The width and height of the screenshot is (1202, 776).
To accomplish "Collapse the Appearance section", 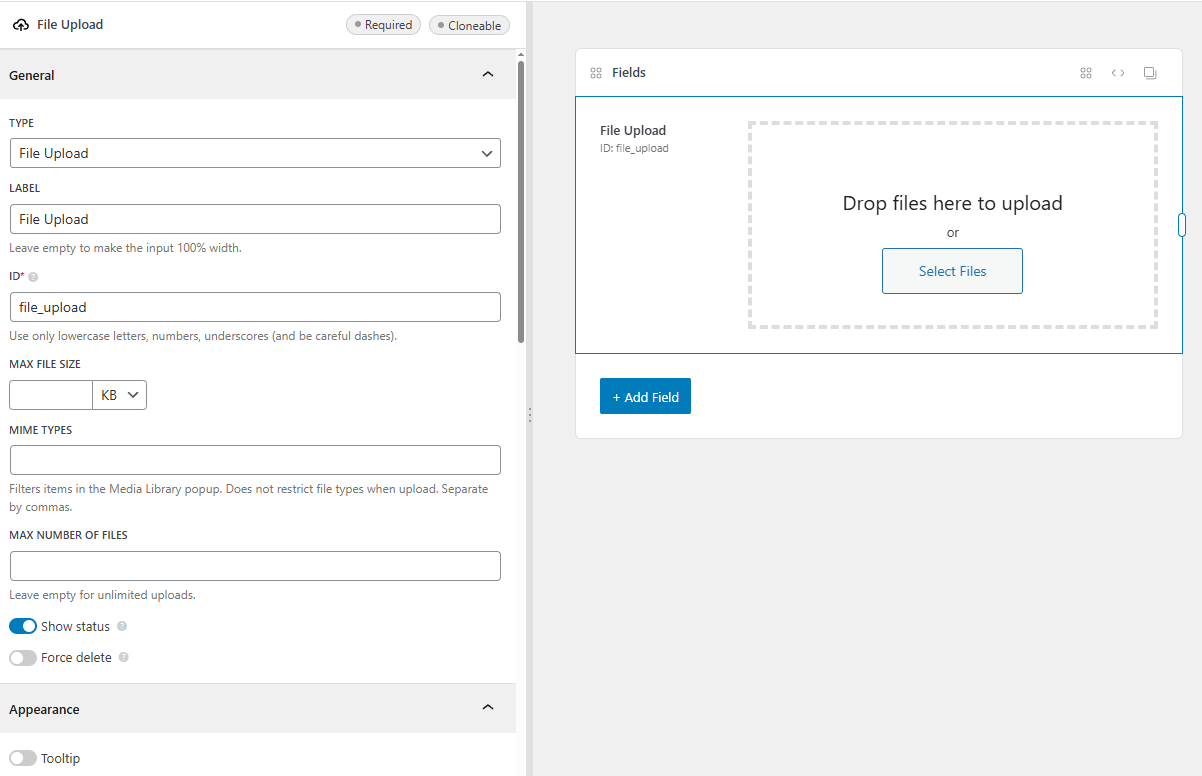I will click(488, 707).
